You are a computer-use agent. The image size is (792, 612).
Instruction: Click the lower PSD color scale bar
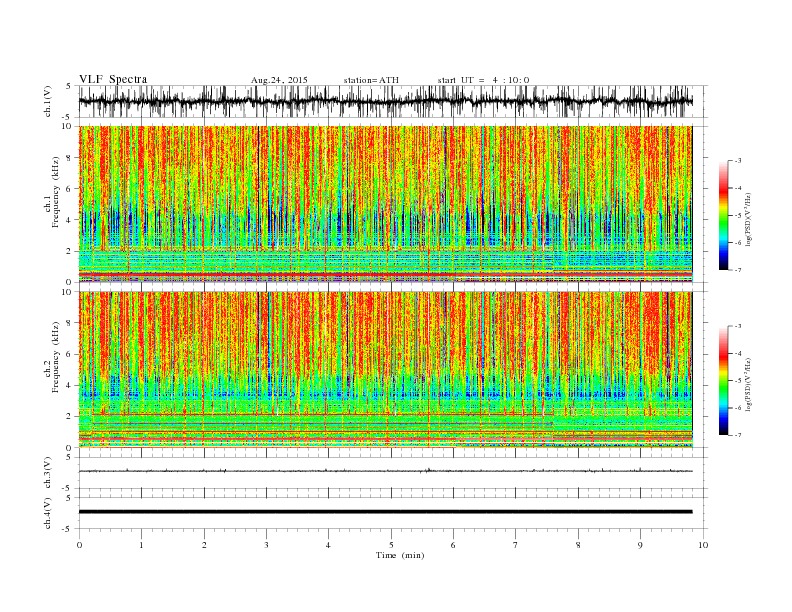pos(724,380)
